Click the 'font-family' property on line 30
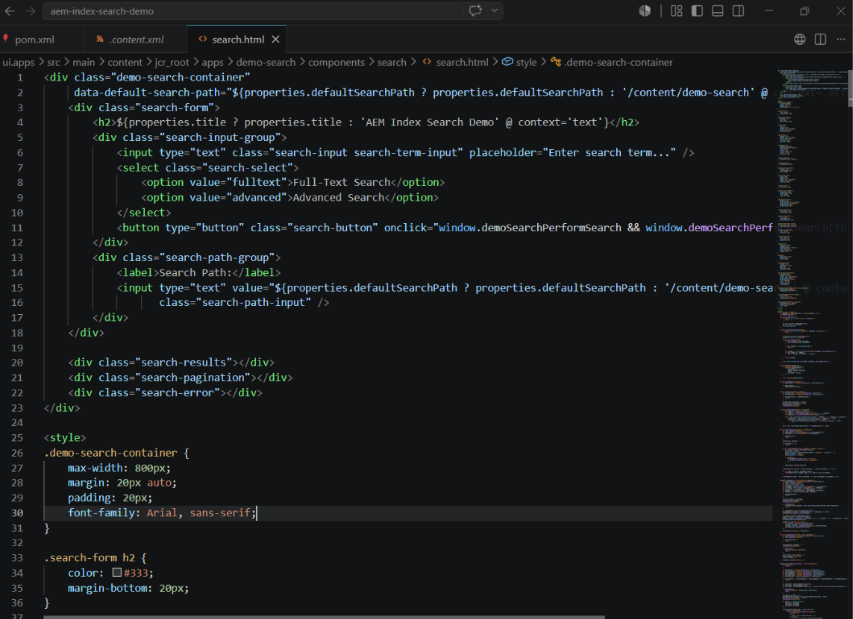Image resolution: width=853 pixels, height=619 pixels. tap(101, 512)
